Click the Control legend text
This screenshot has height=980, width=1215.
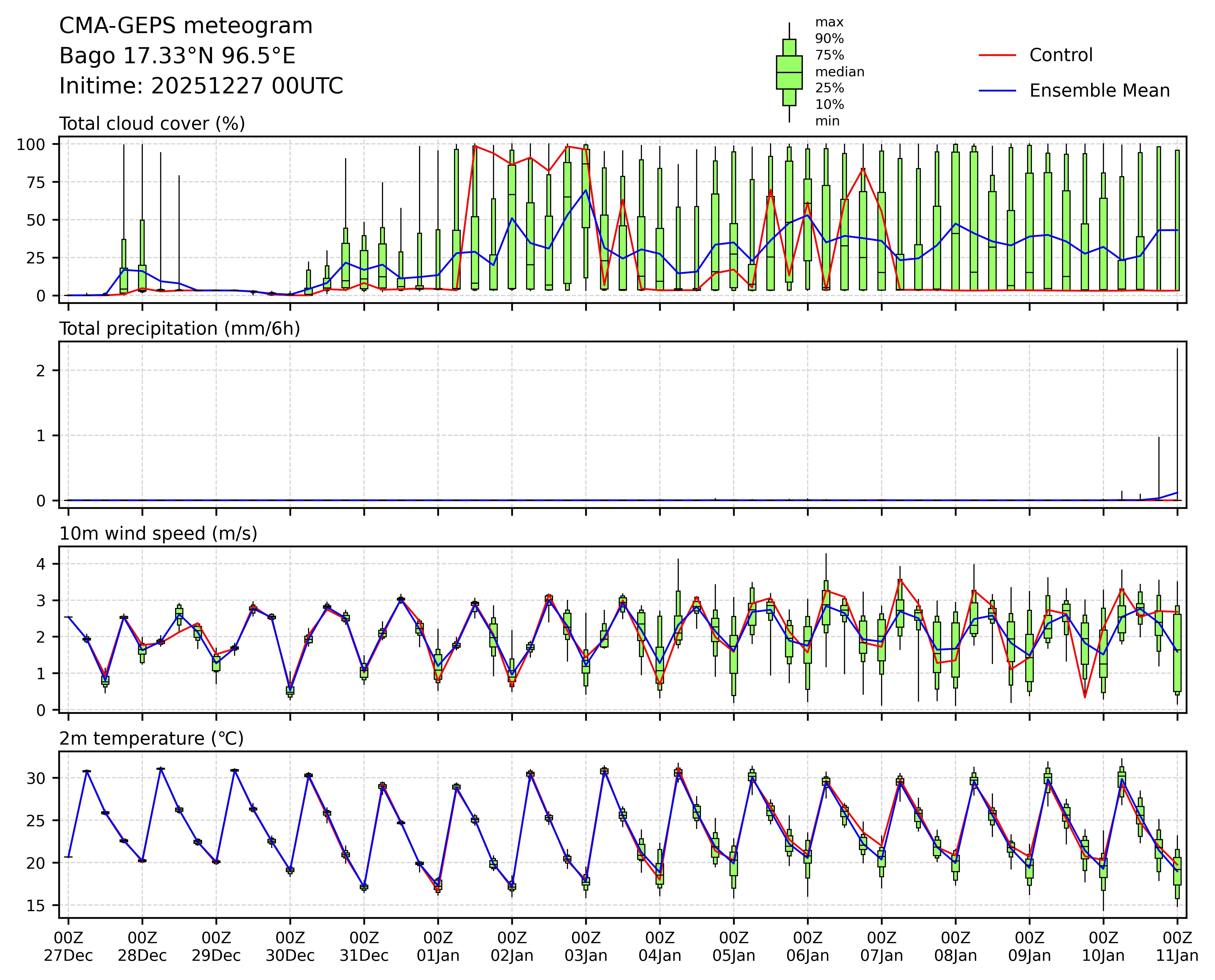pos(1061,55)
